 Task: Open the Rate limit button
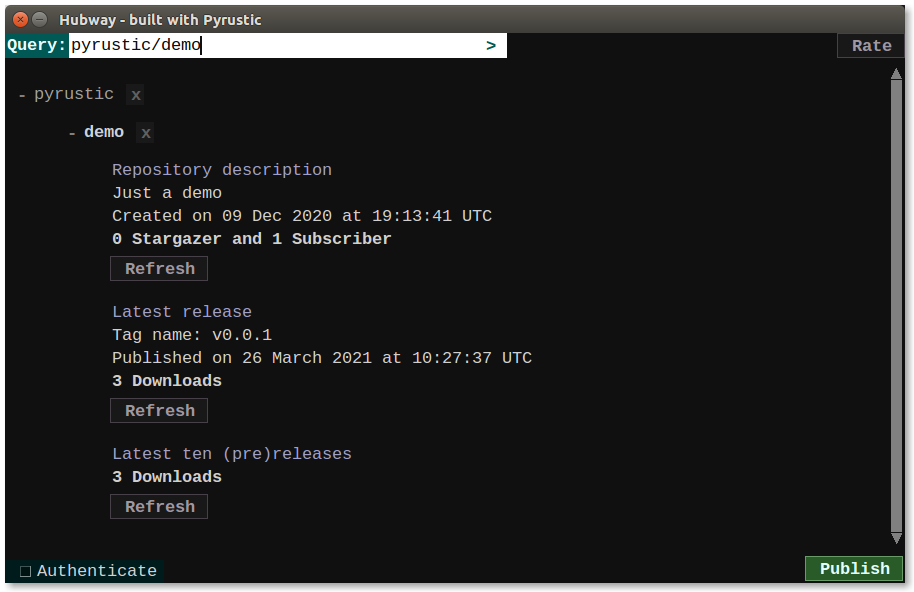pyautogui.click(x=870, y=46)
